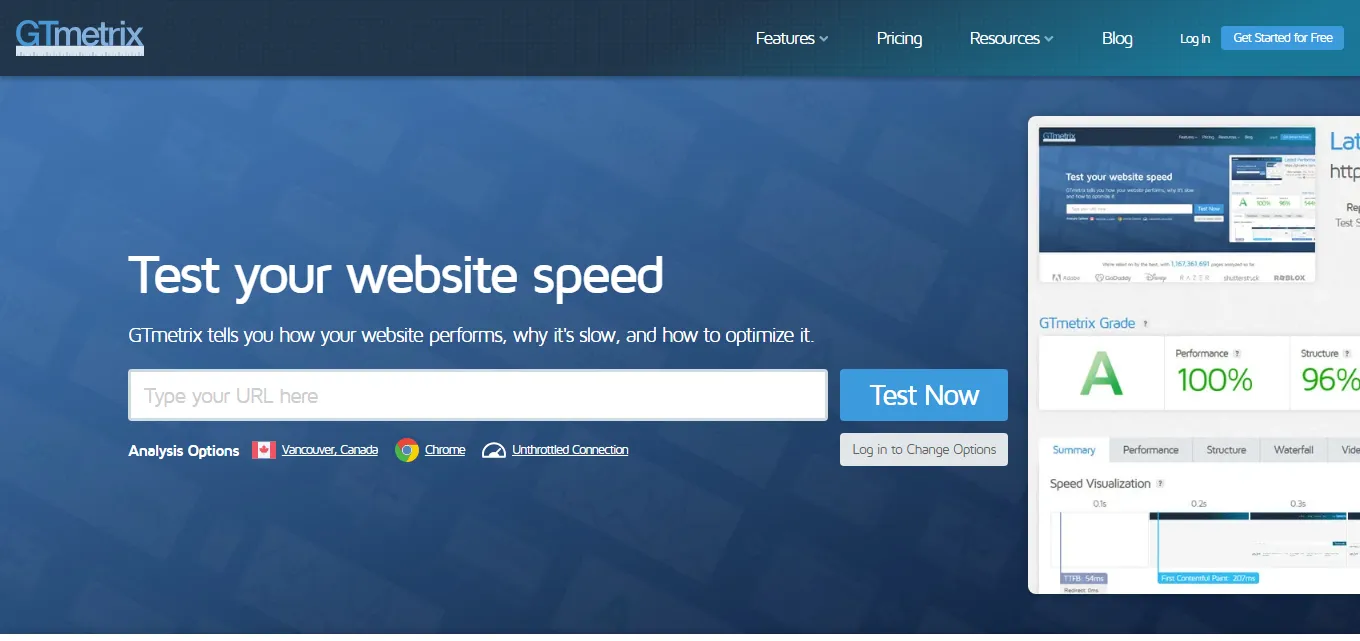Click the GTmetrix Grade help icon

point(1146,324)
